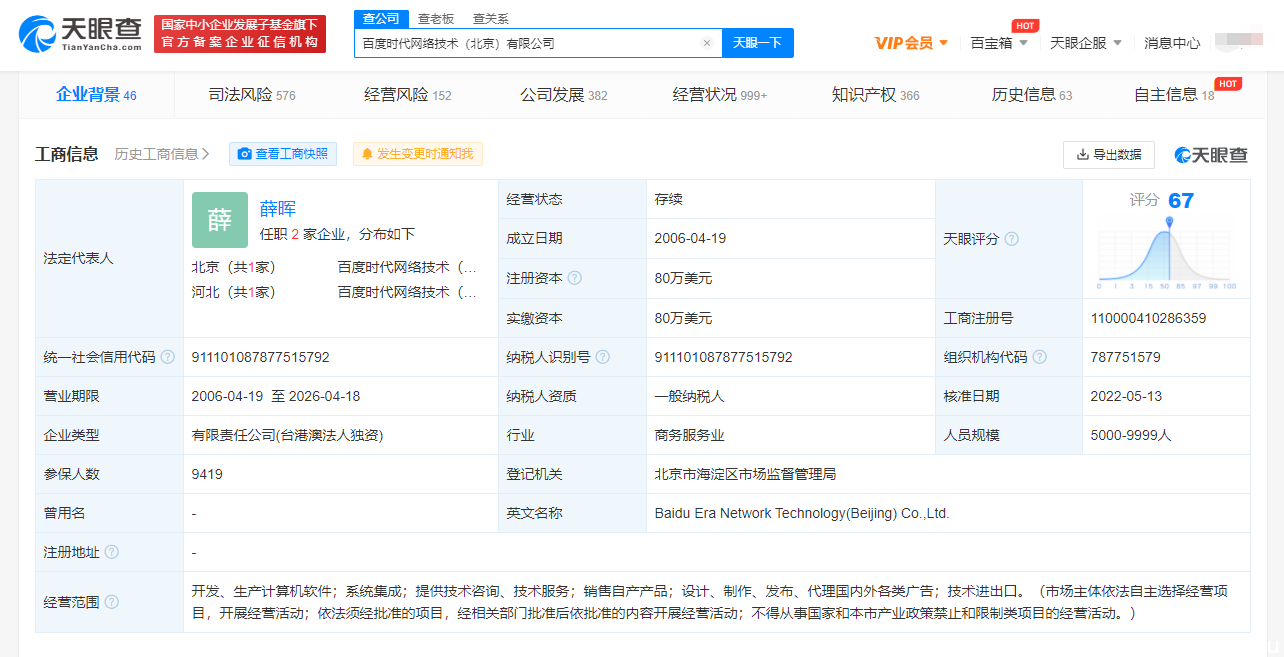Click the 注册资本 value 80万美元
Viewport: 1284px width, 657px height.
tap(684, 278)
